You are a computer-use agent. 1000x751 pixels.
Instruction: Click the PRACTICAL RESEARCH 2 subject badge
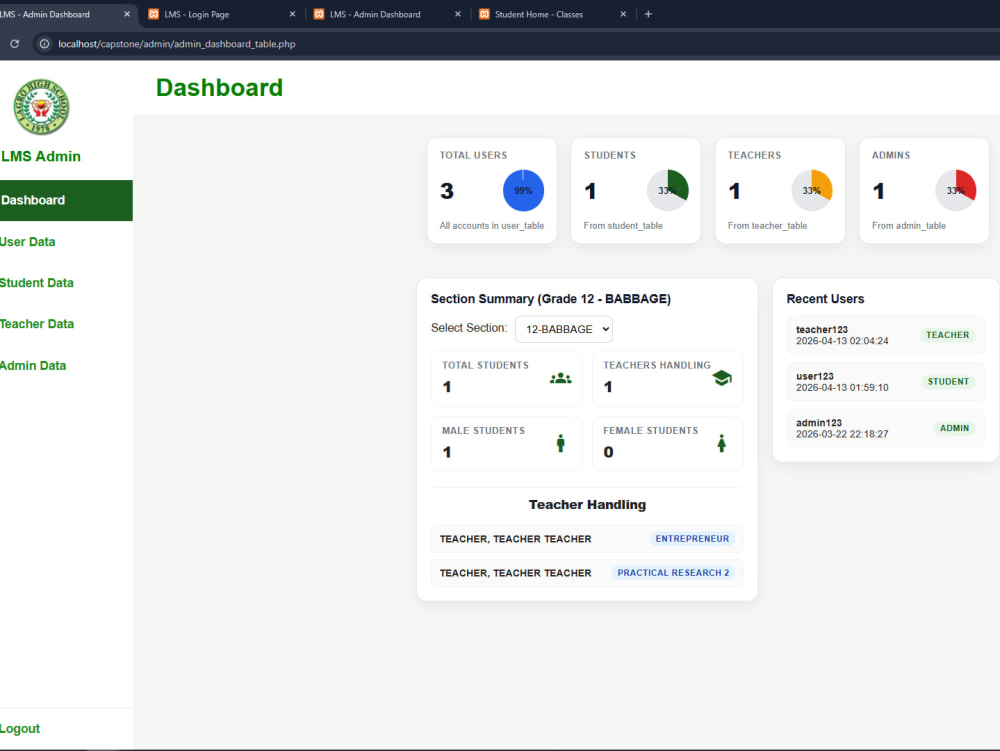point(673,572)
